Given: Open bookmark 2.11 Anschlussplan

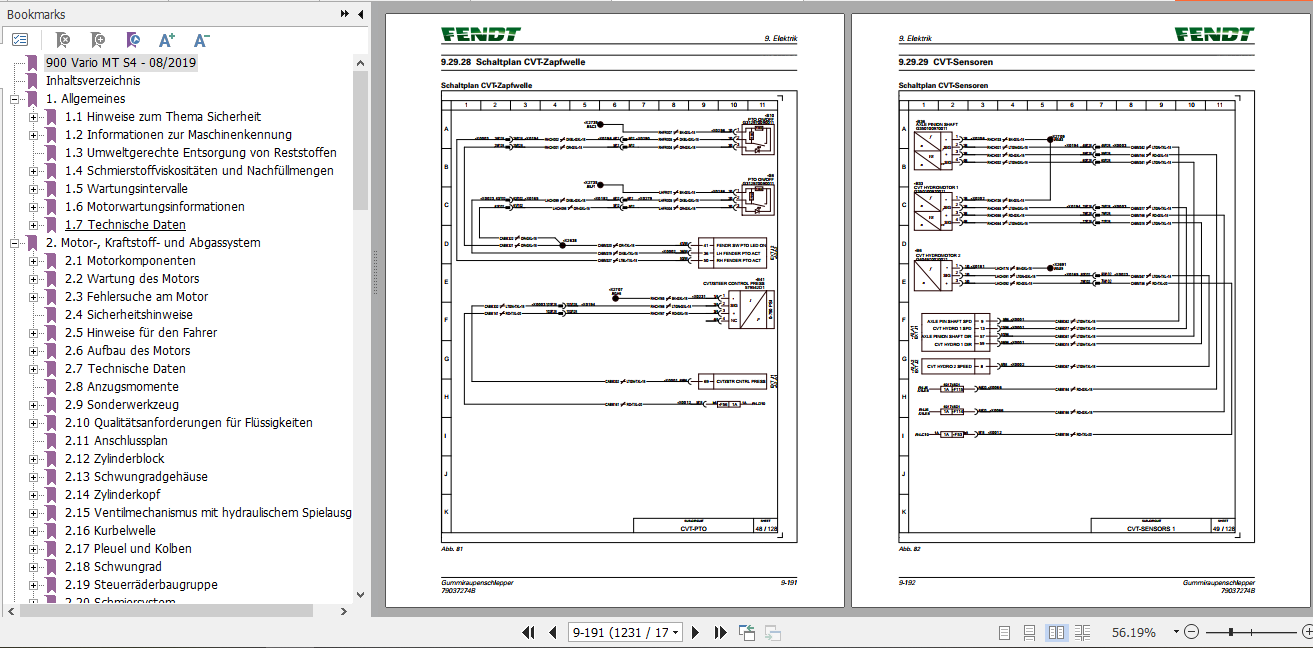Looking at the screenshot, I should tap(116, 441).
